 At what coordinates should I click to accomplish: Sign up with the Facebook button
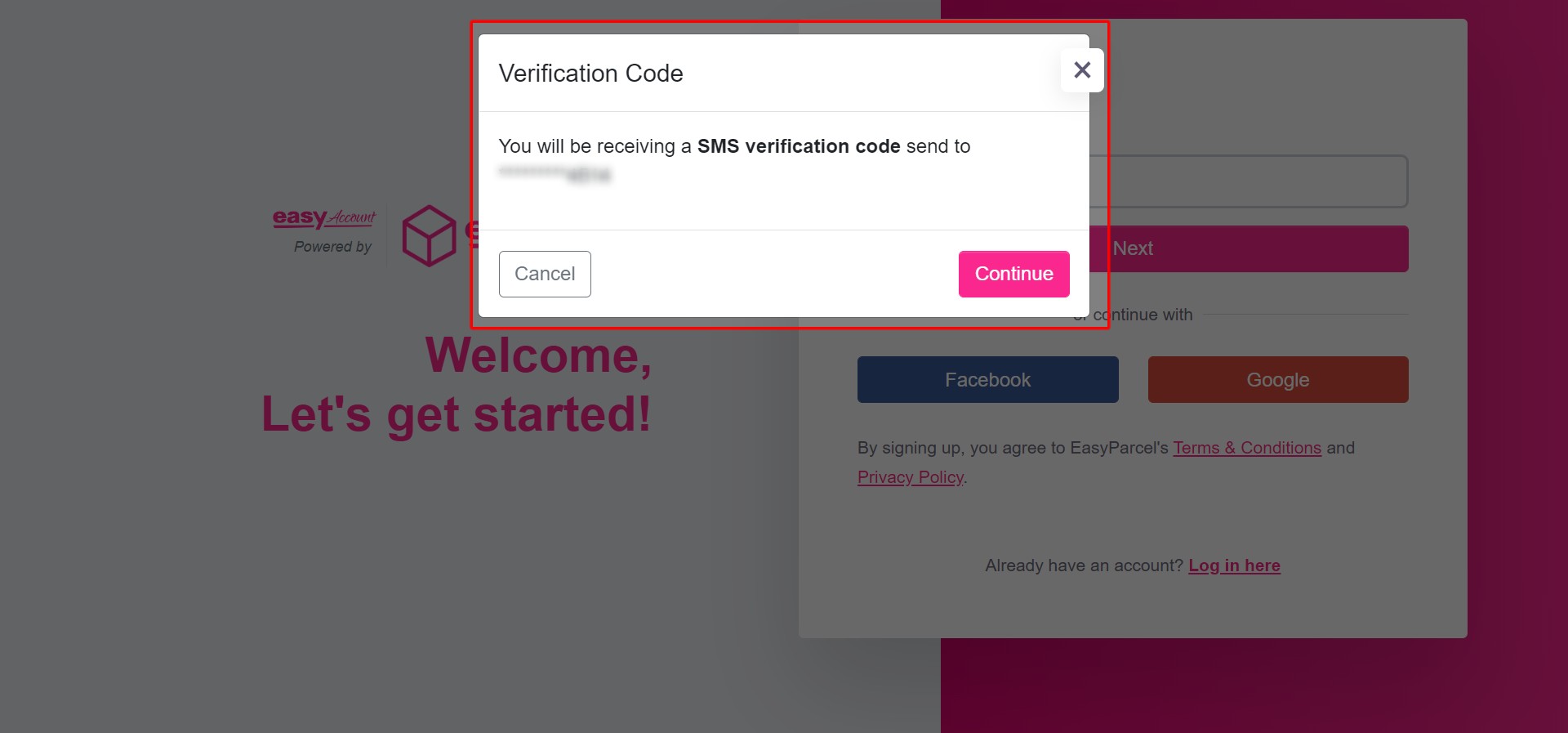987,379
